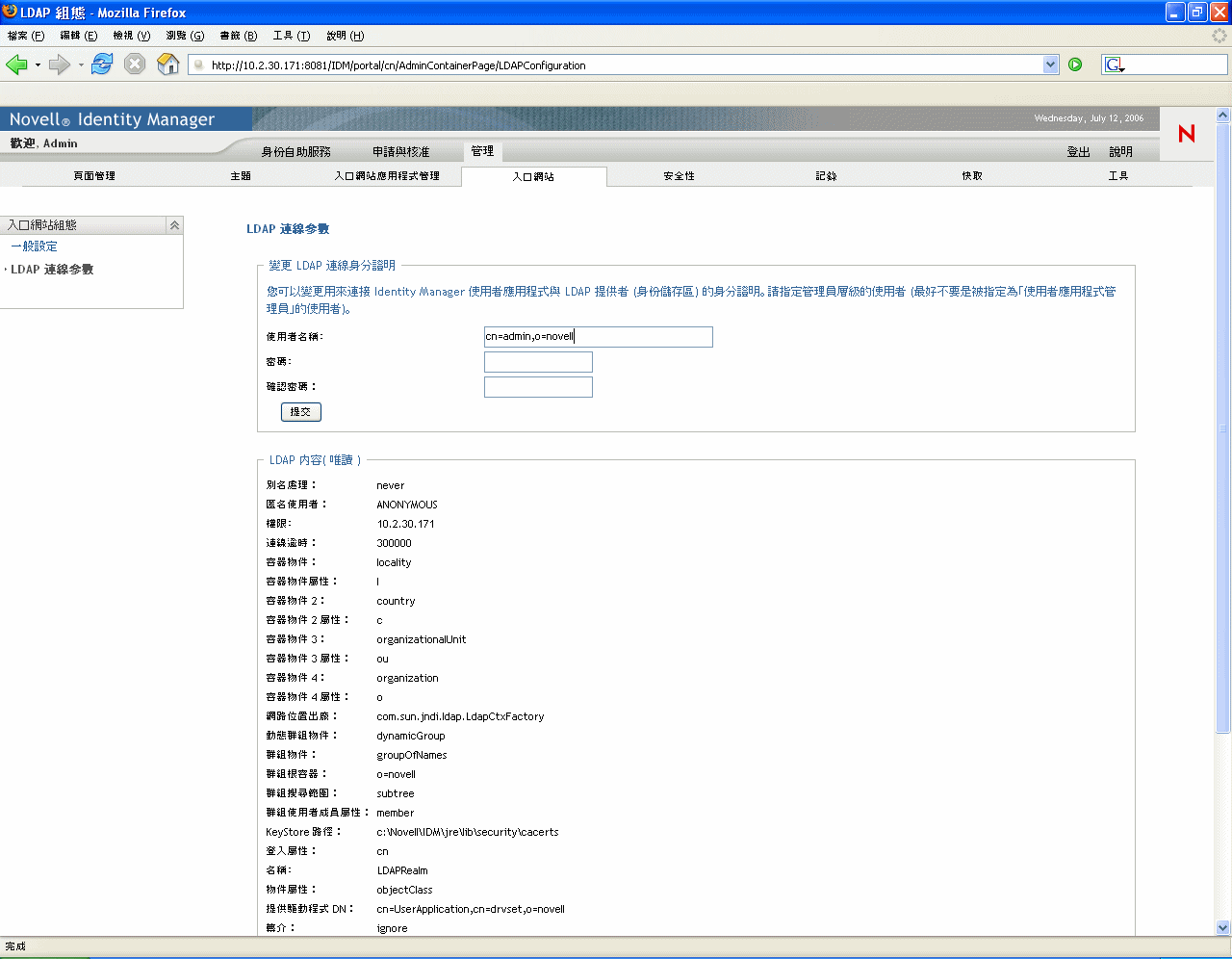Screen dimensions: 1232x959
Task: Click the Wednesday, July 12, 2006 date
Action: point(1089,118)
